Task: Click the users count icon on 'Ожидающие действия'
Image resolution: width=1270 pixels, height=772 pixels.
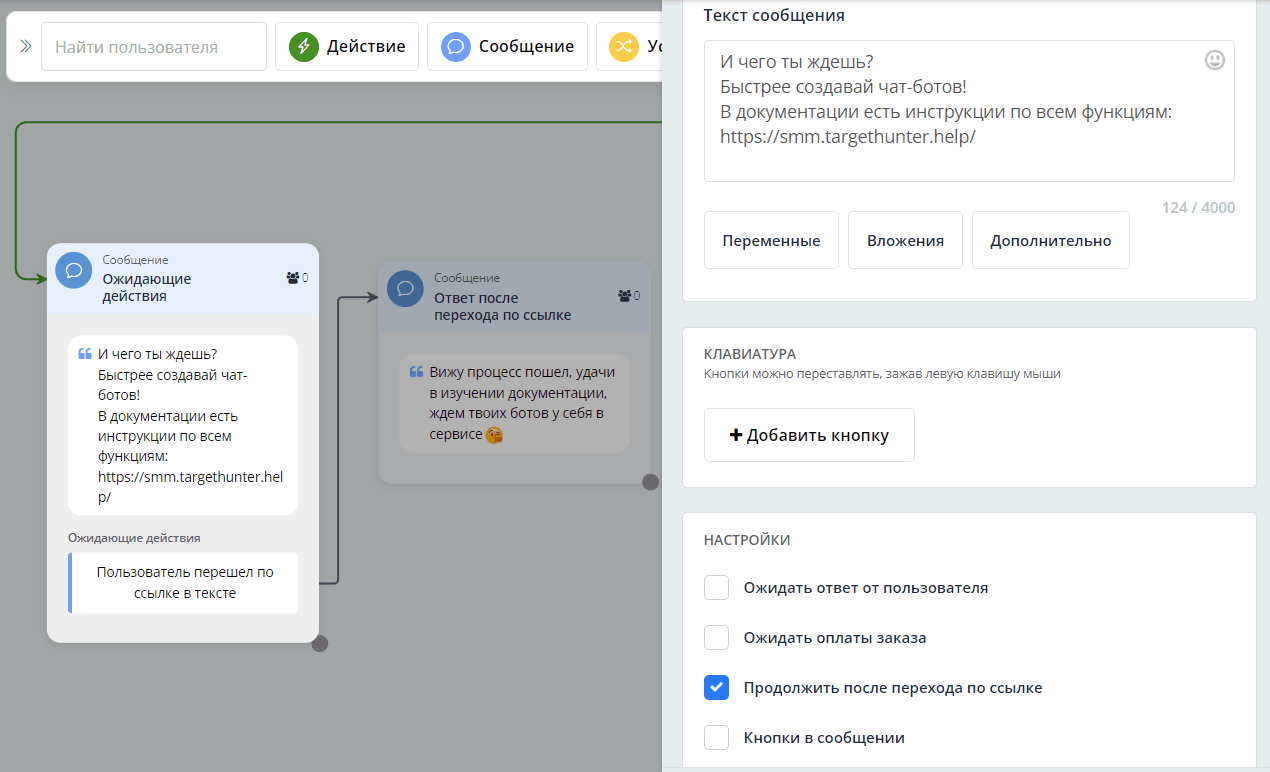Action: (x=292, y=278)
